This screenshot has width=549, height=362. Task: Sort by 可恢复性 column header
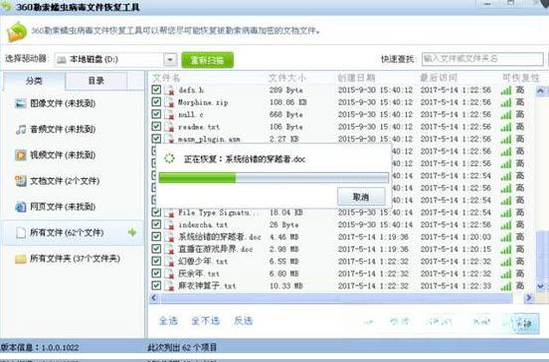point(521,78)
